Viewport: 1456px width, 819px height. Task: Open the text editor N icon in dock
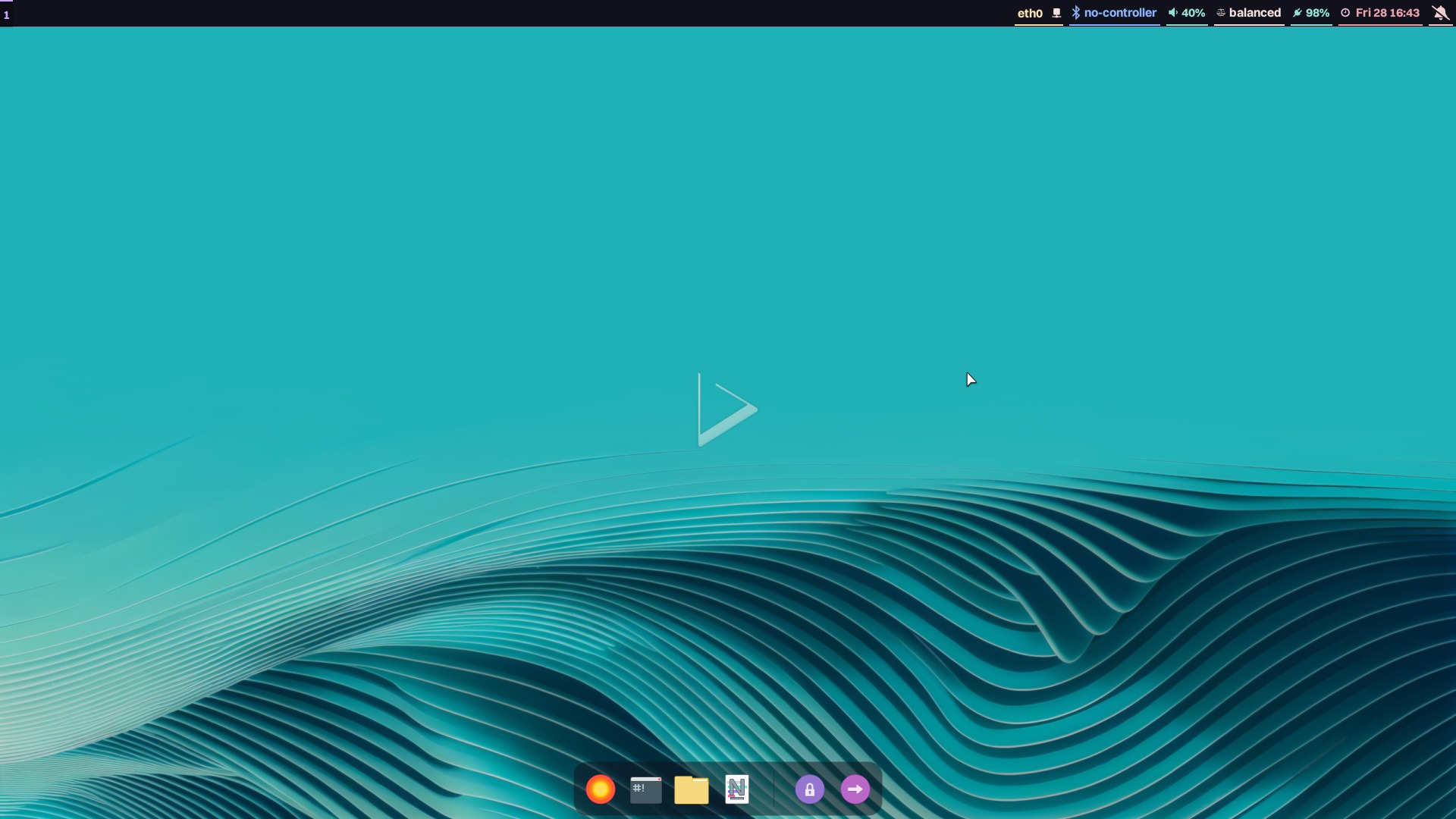(736, 789)
